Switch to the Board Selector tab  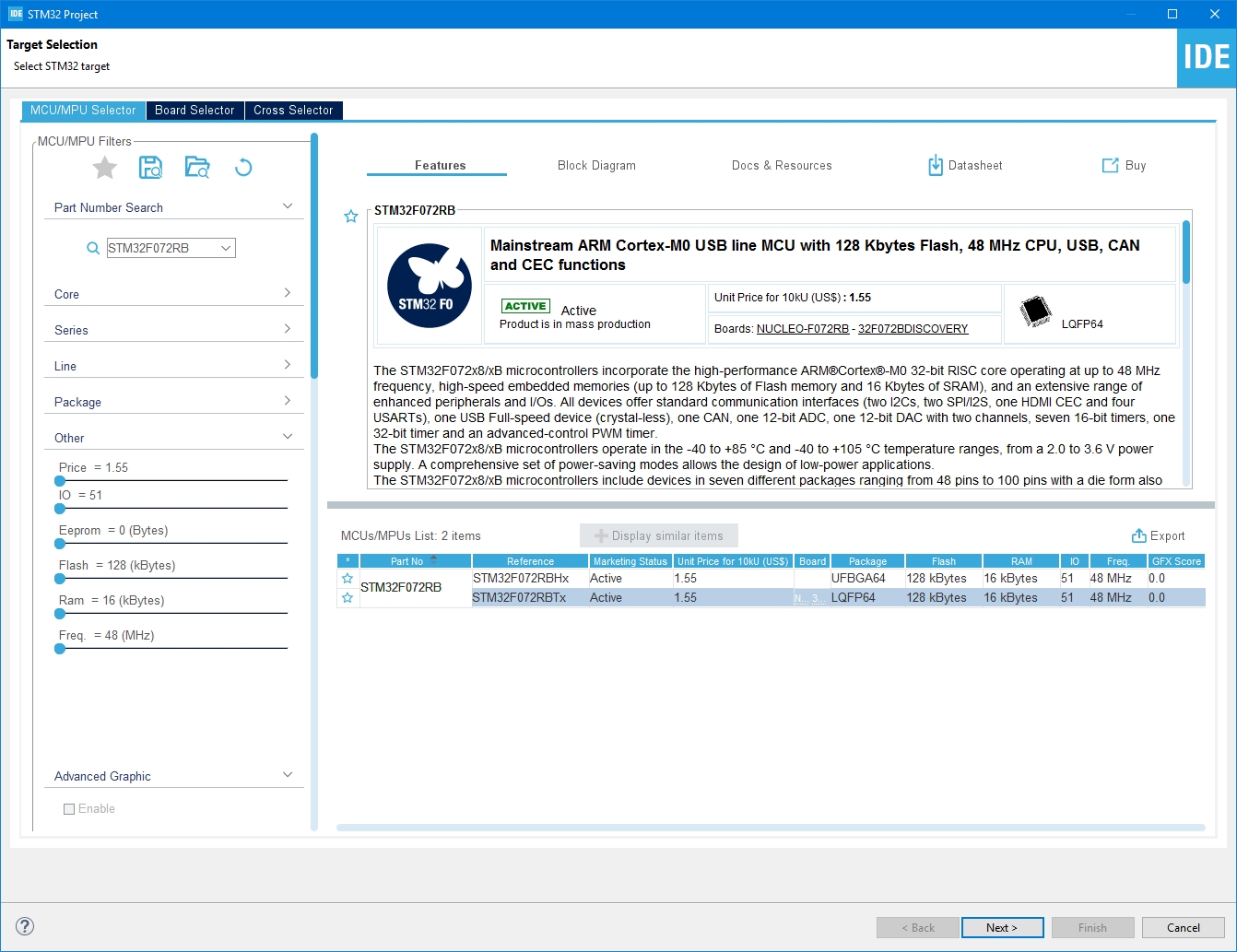pyautogui.click(x=194, y=111)
